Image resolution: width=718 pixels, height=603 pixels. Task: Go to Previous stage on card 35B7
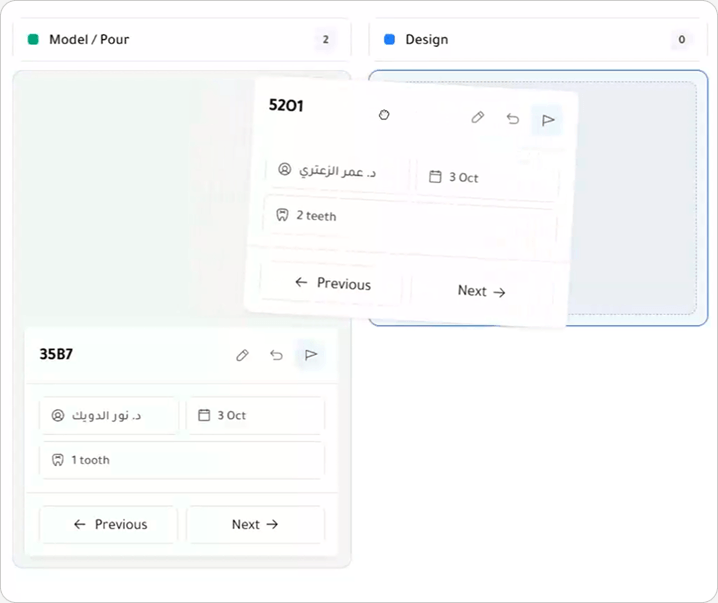109,524
